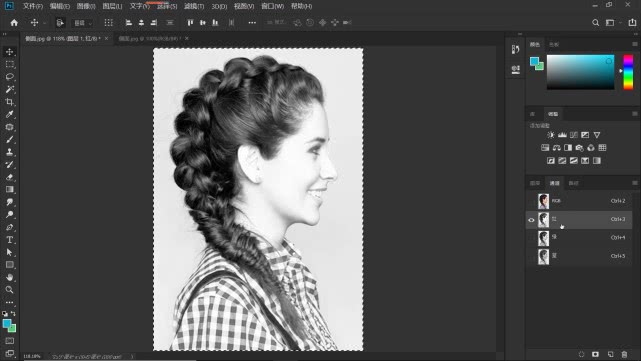Click align bottom edges icon
The image size is (641, 361).
[x=215, y=23]
